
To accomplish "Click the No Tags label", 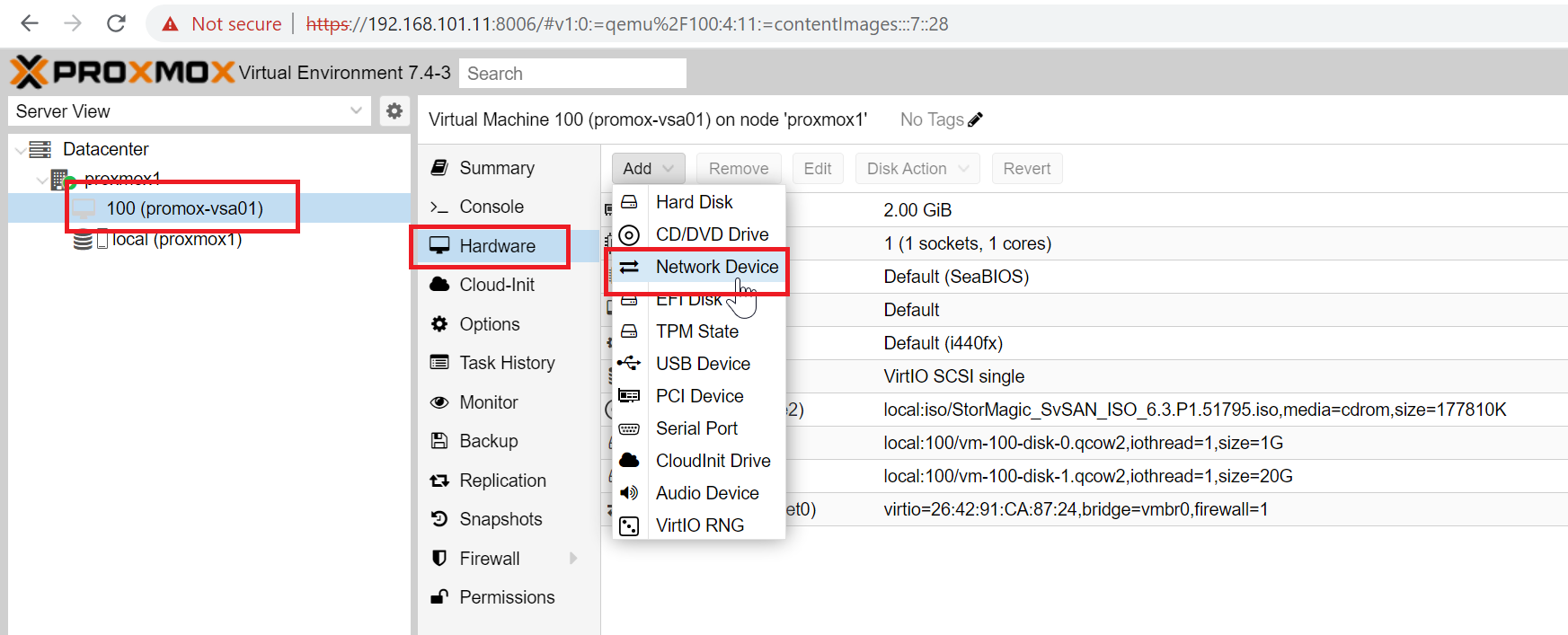I will point(932,119).
